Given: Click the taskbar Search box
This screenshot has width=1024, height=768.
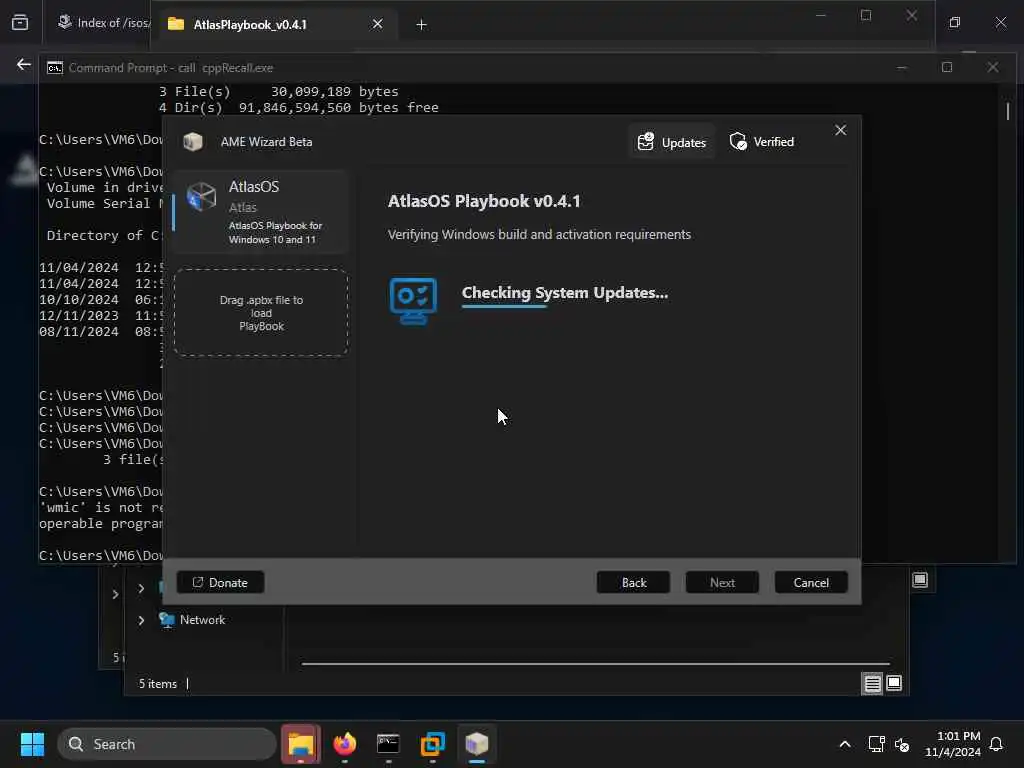Looking at the screenshot, I should [167, 744].
